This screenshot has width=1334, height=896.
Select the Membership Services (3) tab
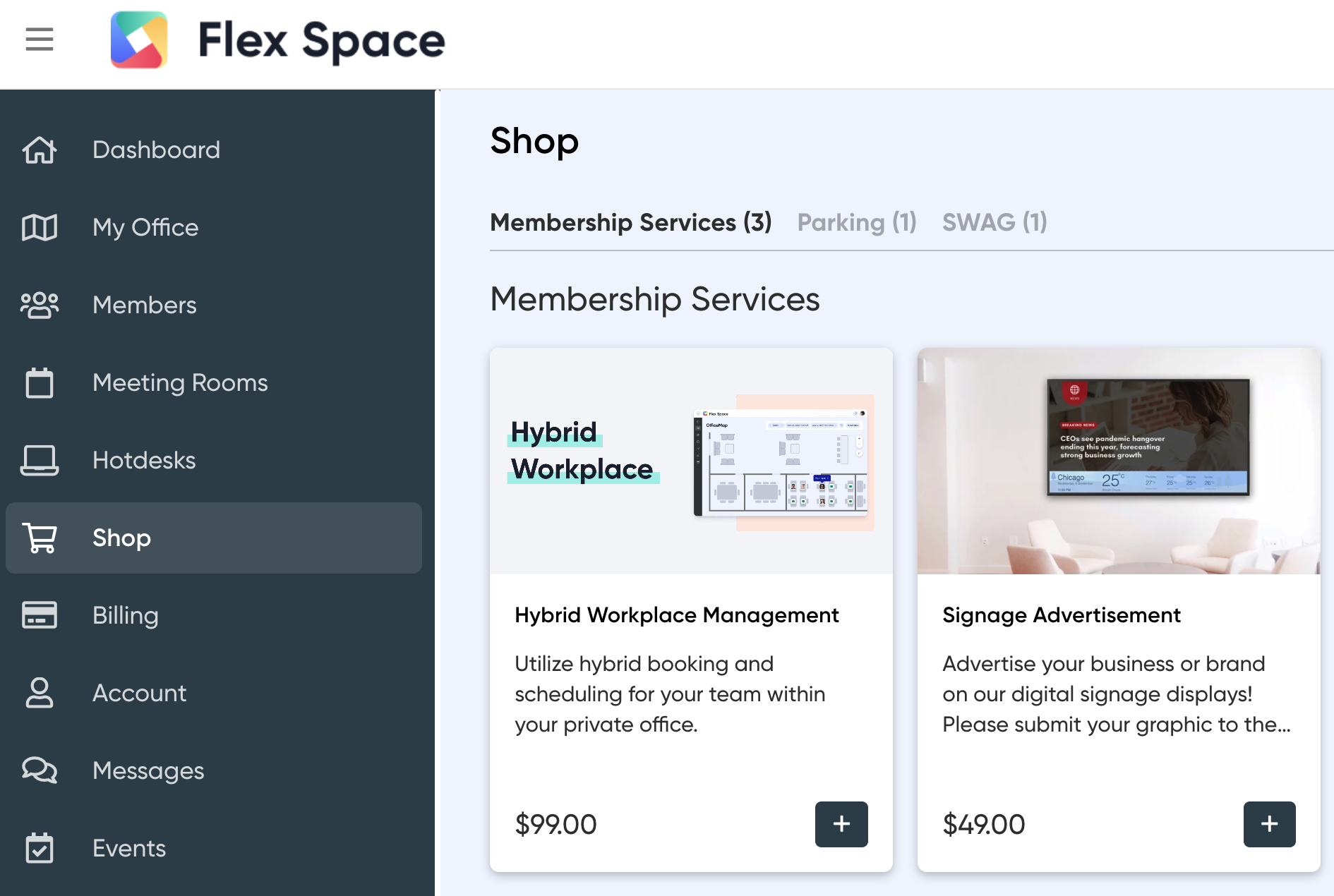coord(631,222)
